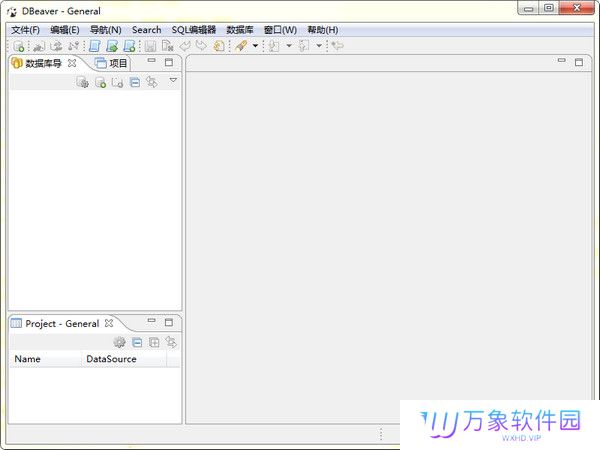Click the yellow scroll history icon
600x450 pixels.
click(219, 46)
